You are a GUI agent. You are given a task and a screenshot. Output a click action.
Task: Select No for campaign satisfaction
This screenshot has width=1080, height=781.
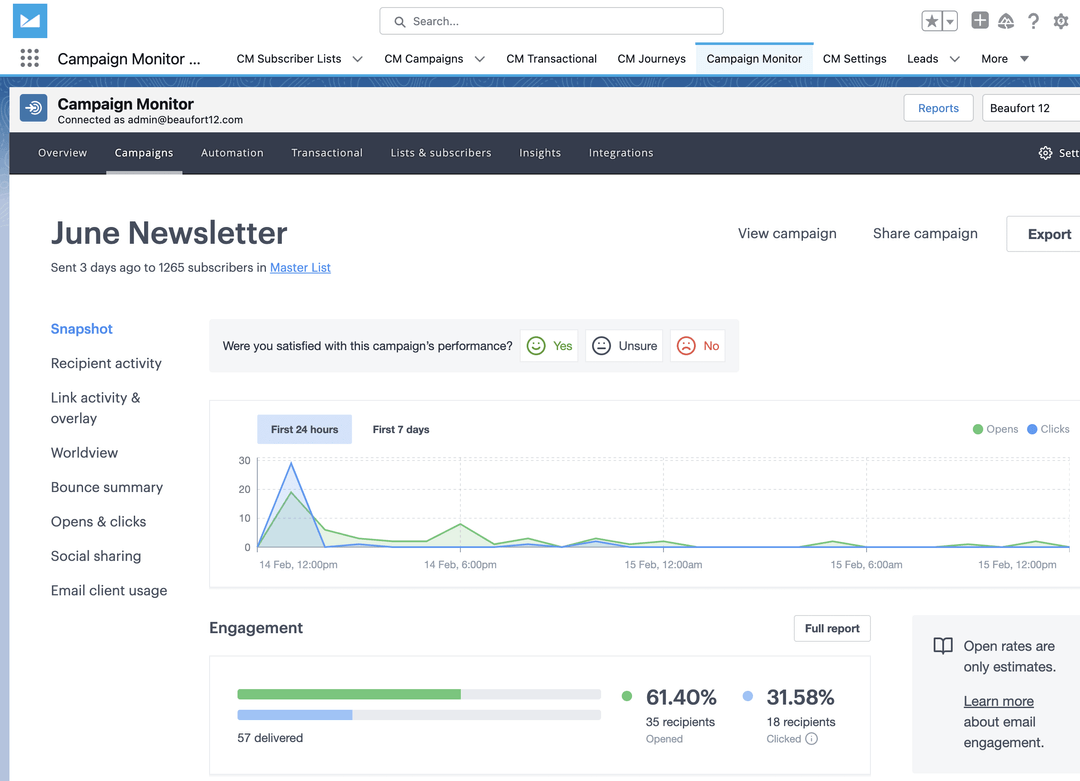point(697,345)
